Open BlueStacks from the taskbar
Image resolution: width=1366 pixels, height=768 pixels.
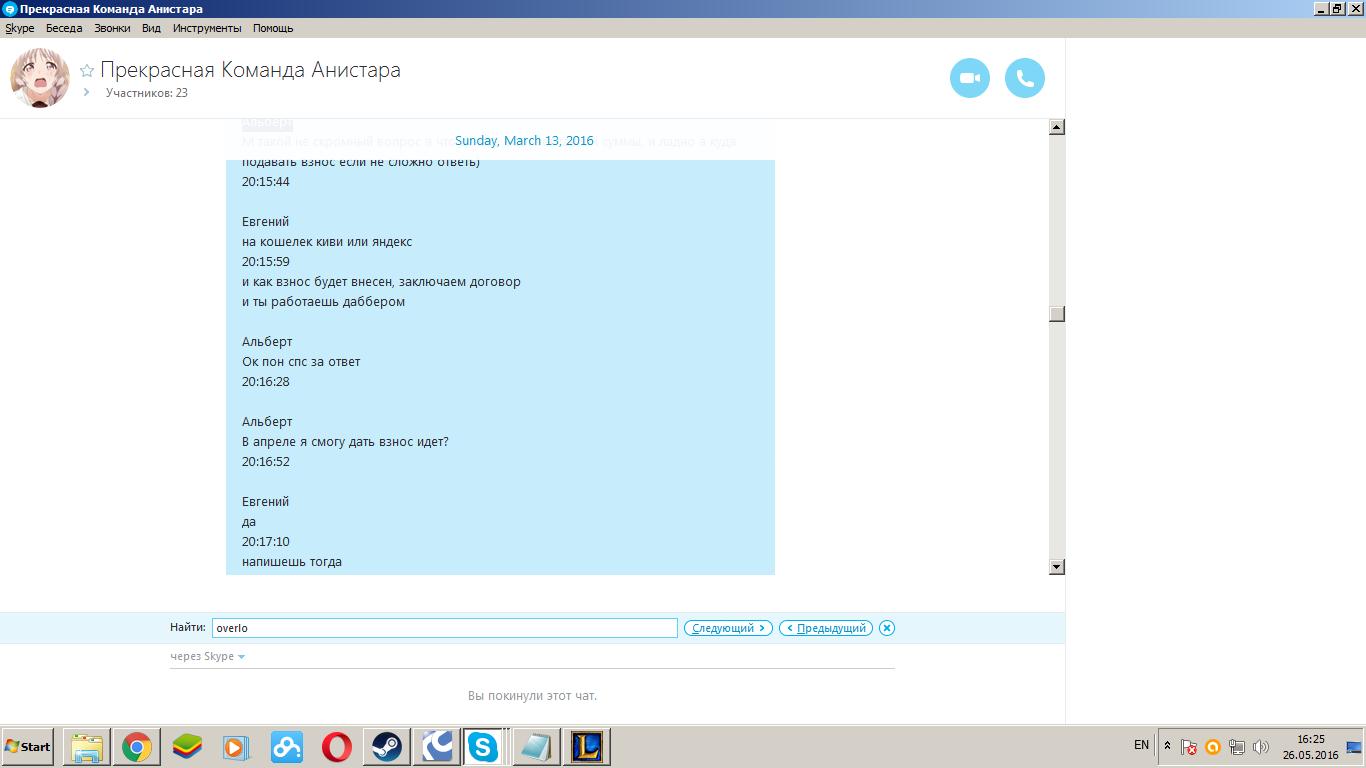point(187,747)
